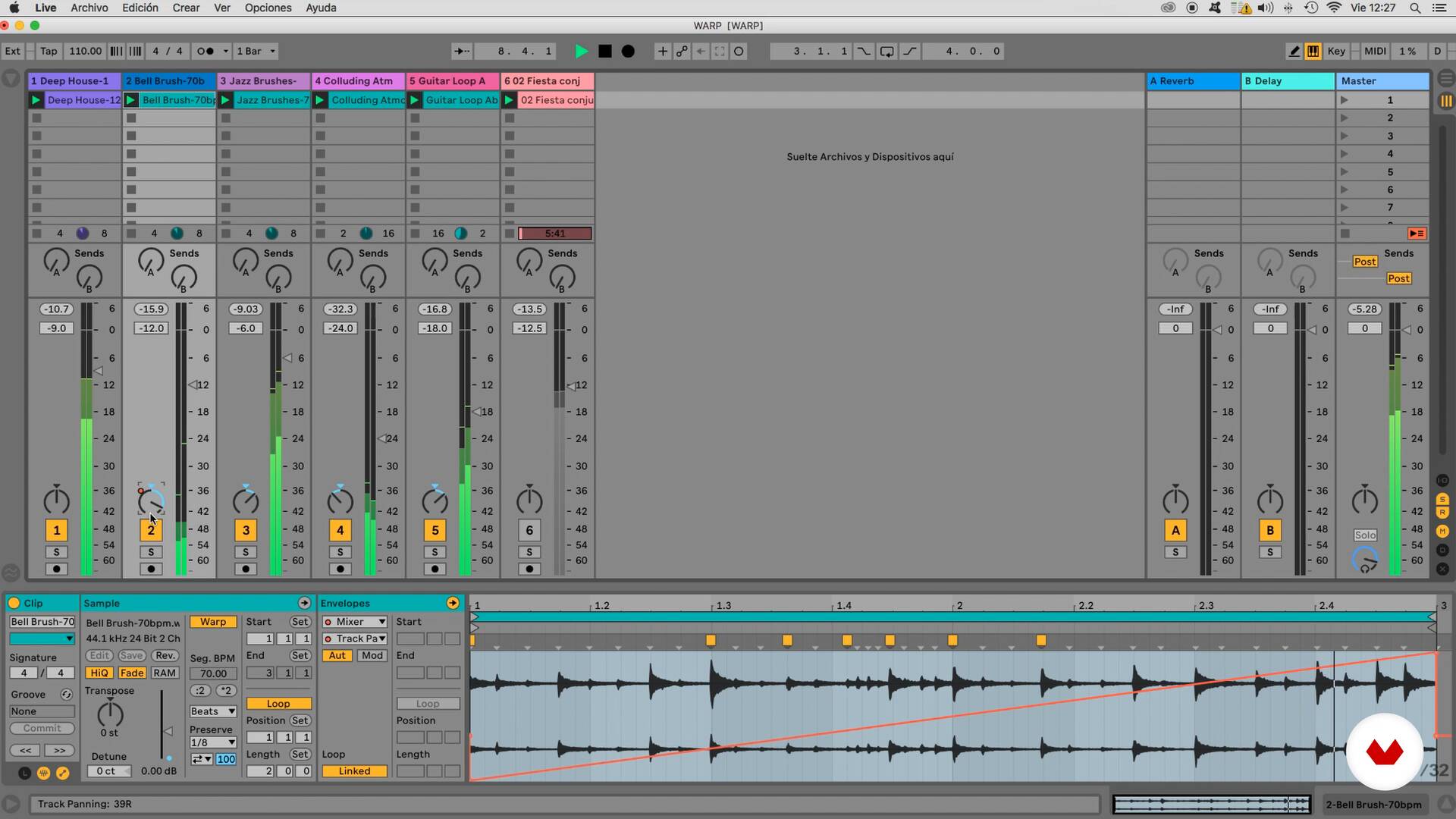This screenshot has height=819, width=1456.
Task: Collapse Envelopes box using its header arrow
Action: coord(453,603)
